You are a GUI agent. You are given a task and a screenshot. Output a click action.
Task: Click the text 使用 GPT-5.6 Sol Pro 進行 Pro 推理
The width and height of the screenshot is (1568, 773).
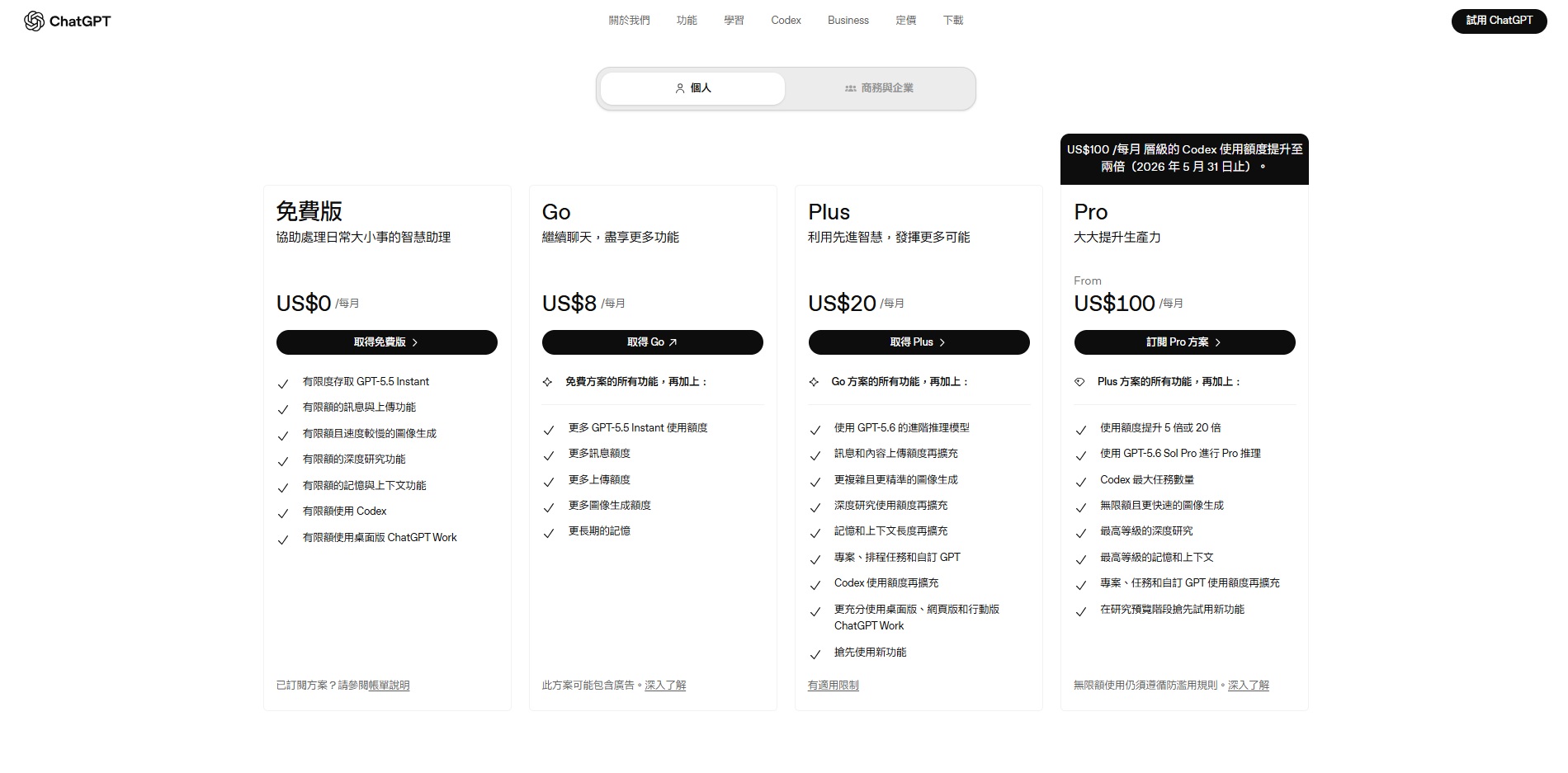click(x=1181, y=454)
